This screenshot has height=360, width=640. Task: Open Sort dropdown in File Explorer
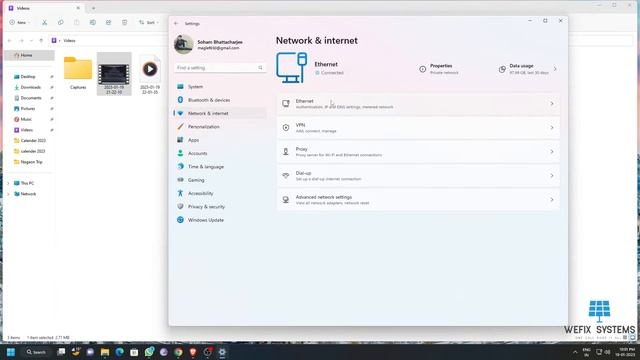coord(149,22)
